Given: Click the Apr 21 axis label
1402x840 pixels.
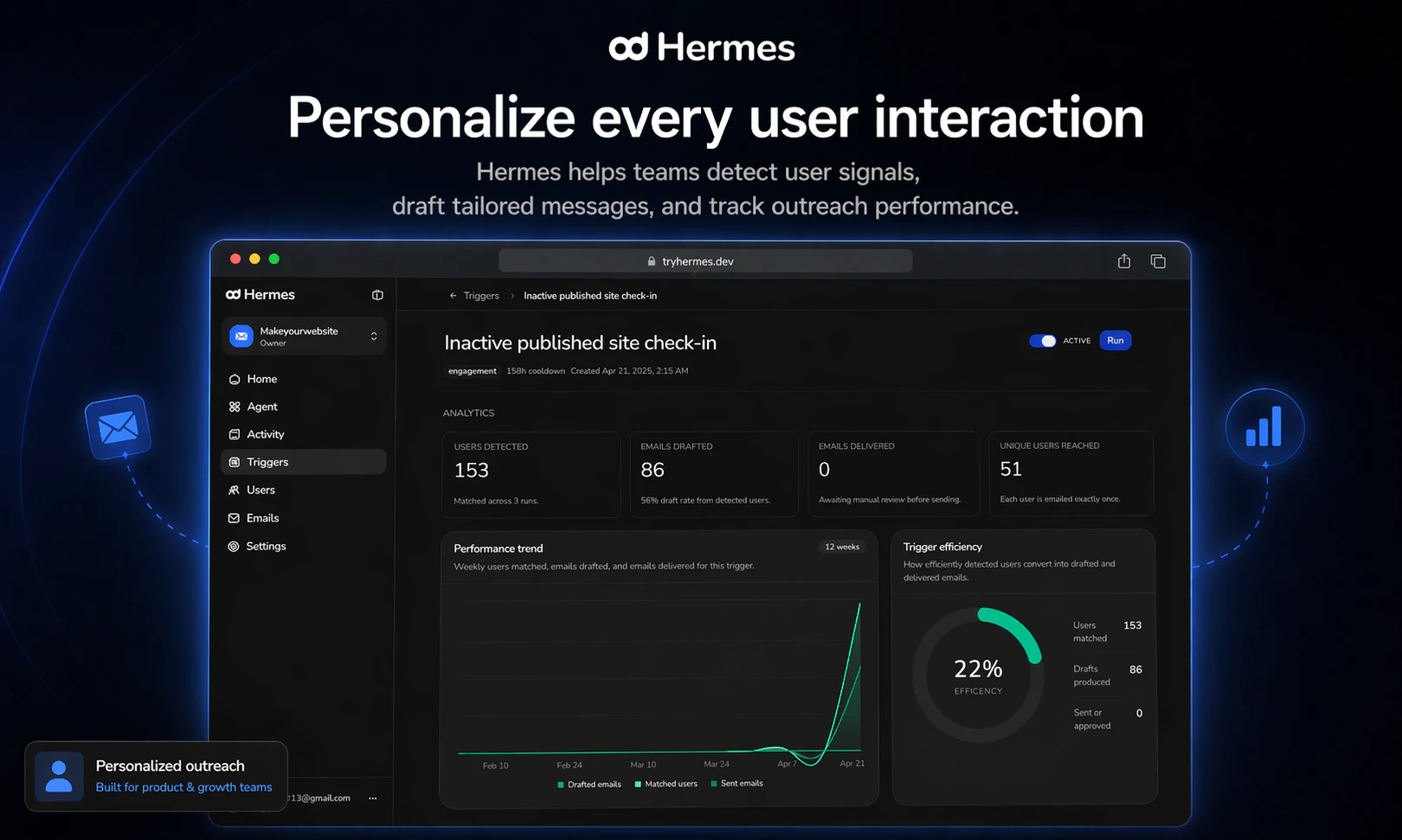Looking at the screenshot, I should pos(852,763).
